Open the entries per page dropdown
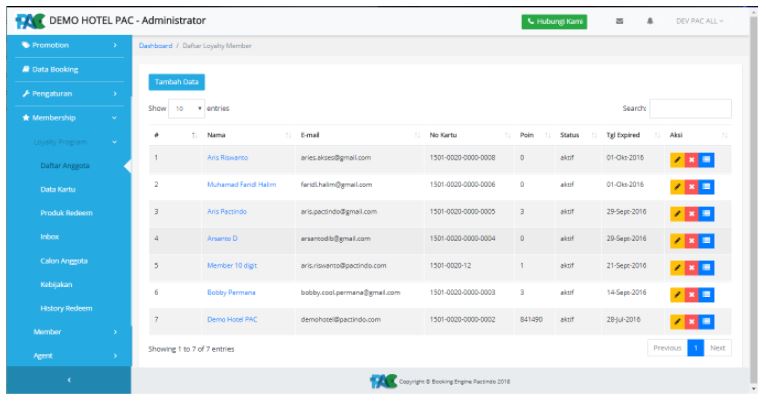The image size is (766, 401). tap(182, 108)
